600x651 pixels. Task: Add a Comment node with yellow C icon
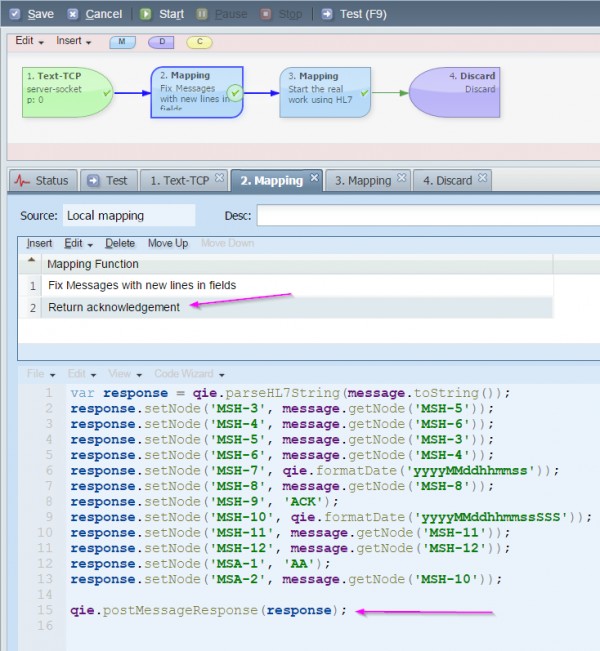click(199, 41)
